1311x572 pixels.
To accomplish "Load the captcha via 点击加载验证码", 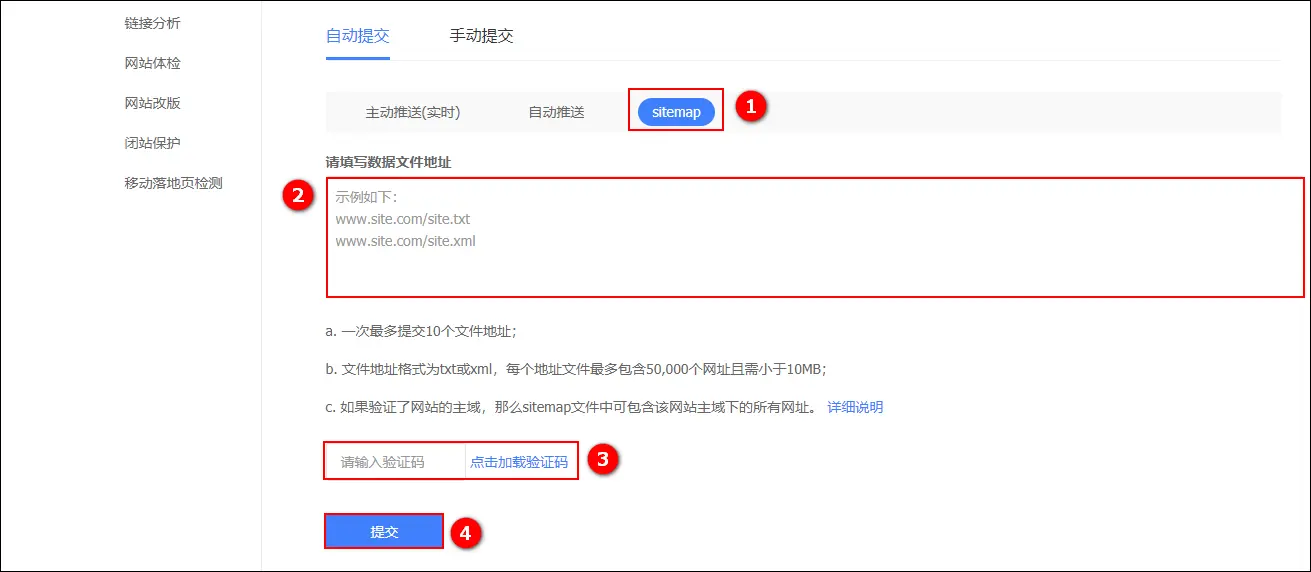I will pyautogui.click(x=519, y=462).
